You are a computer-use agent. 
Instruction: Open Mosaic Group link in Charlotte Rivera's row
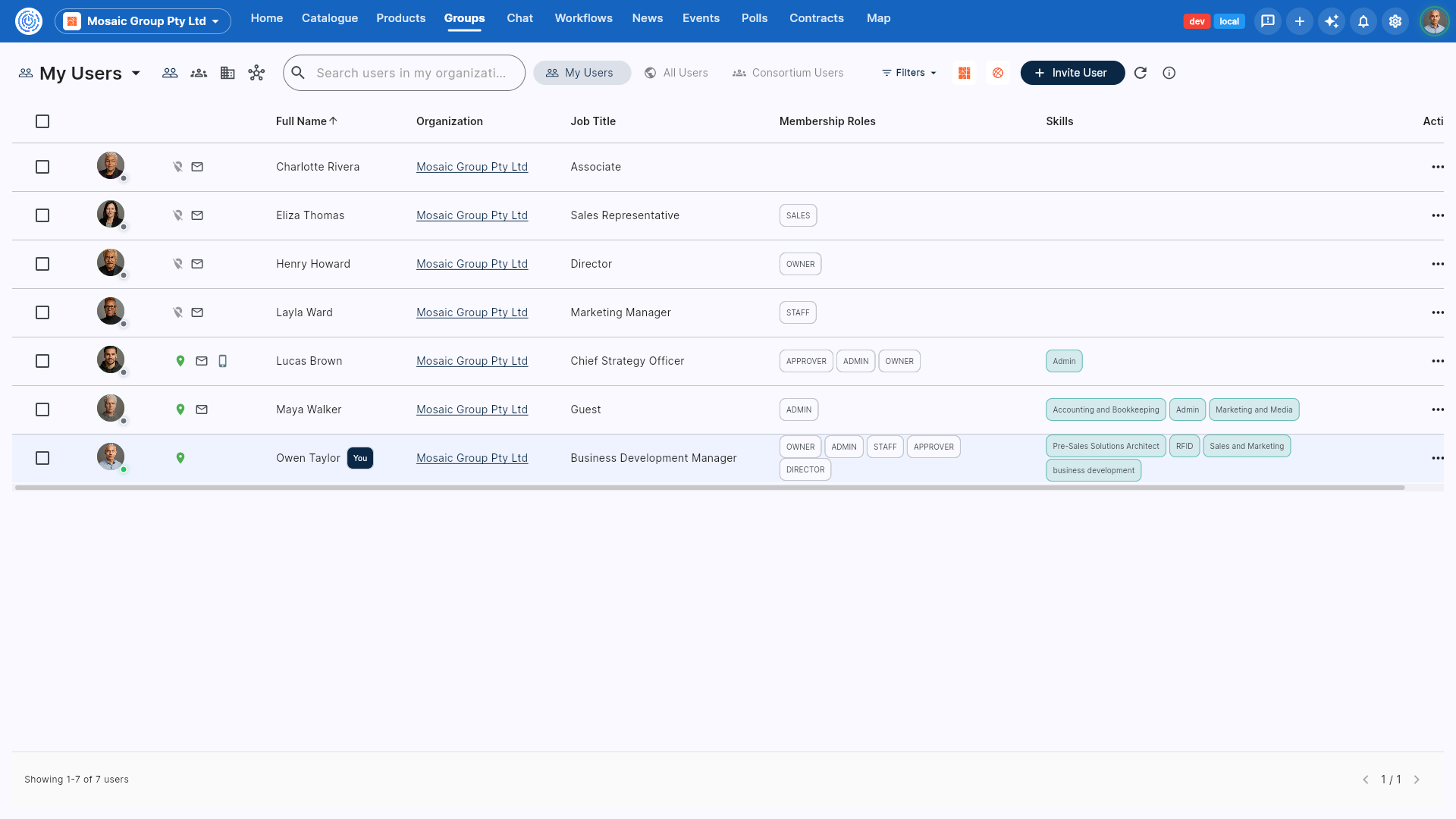(472, 167)
